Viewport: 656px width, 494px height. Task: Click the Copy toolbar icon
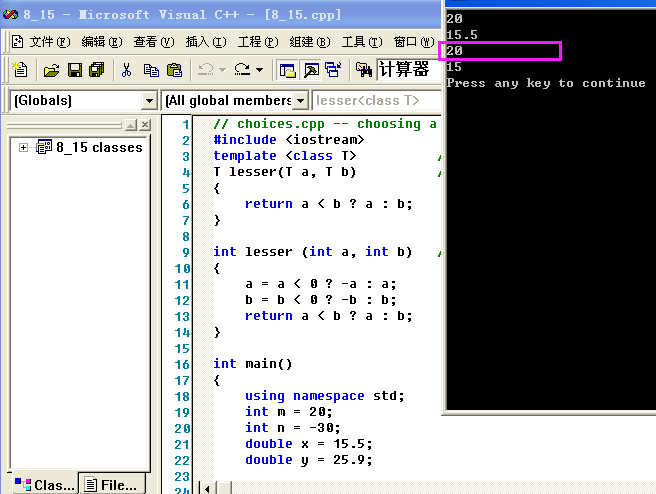(x=151, y=70)
